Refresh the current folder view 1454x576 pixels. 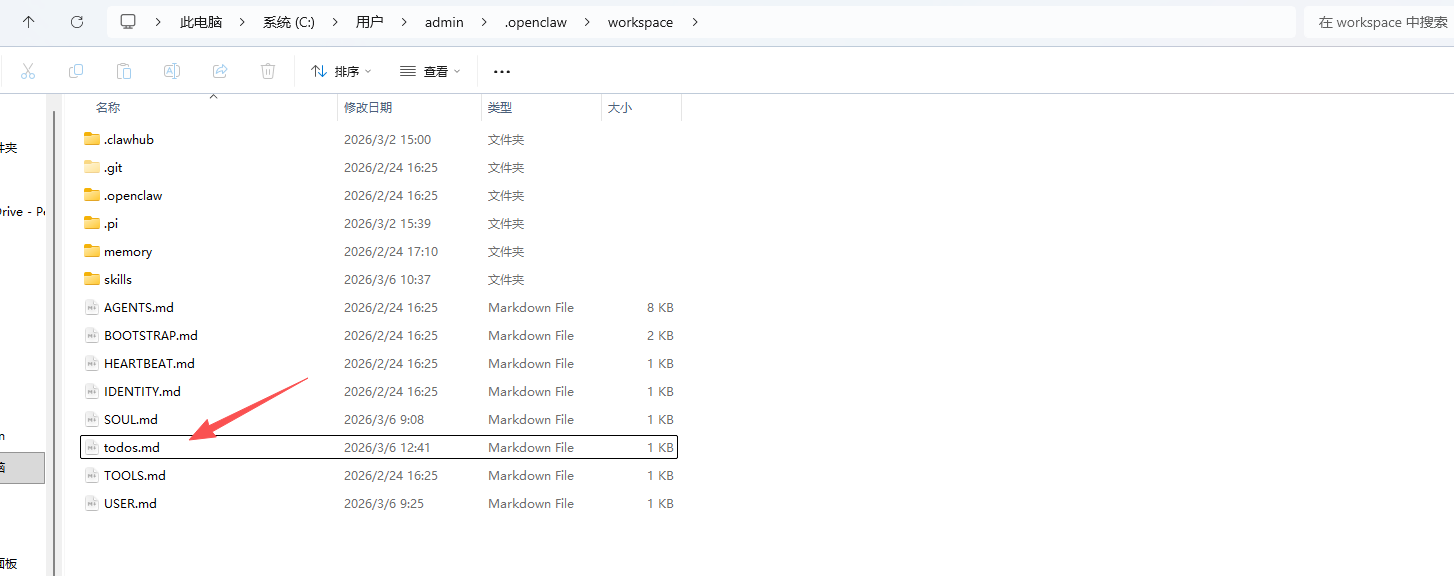[x=77, y=22]
